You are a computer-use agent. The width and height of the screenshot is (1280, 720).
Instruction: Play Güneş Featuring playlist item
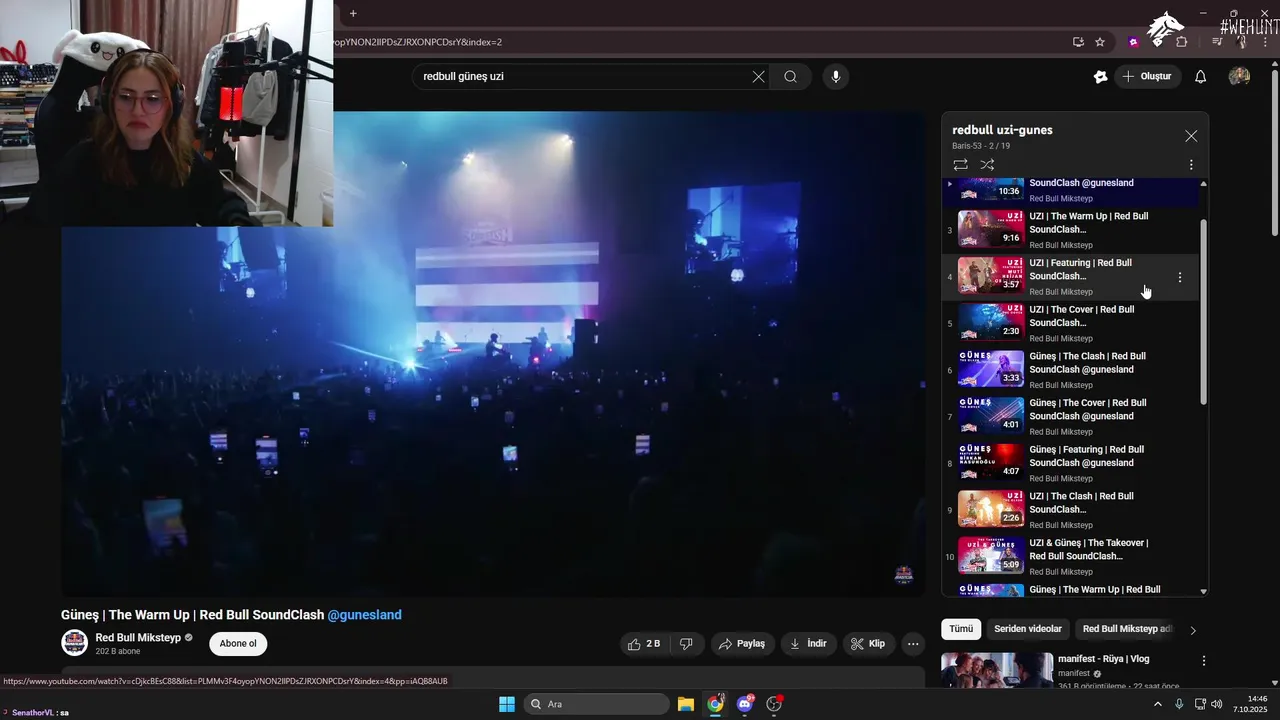click(x=1072, y=463)
